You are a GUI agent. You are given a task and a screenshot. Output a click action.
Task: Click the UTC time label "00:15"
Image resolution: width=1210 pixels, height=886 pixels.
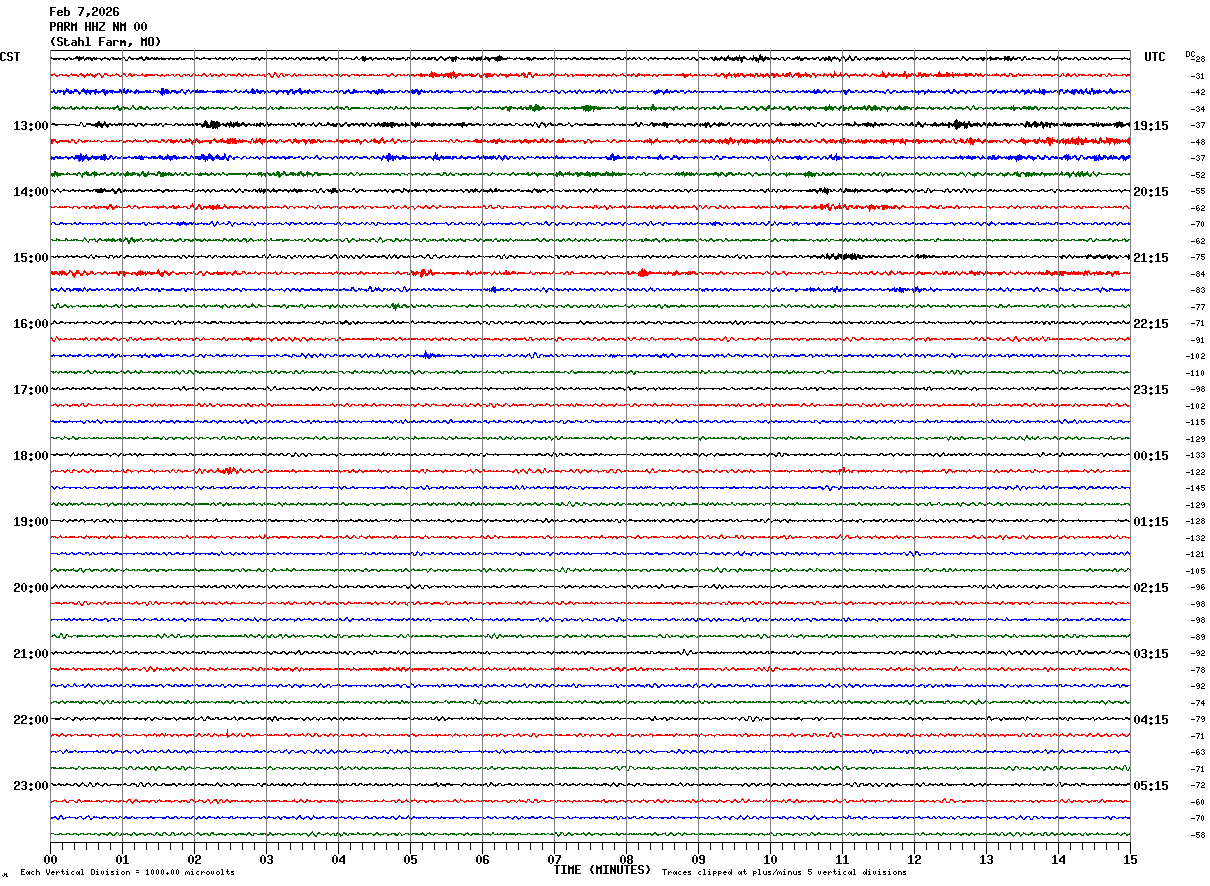1151,456
